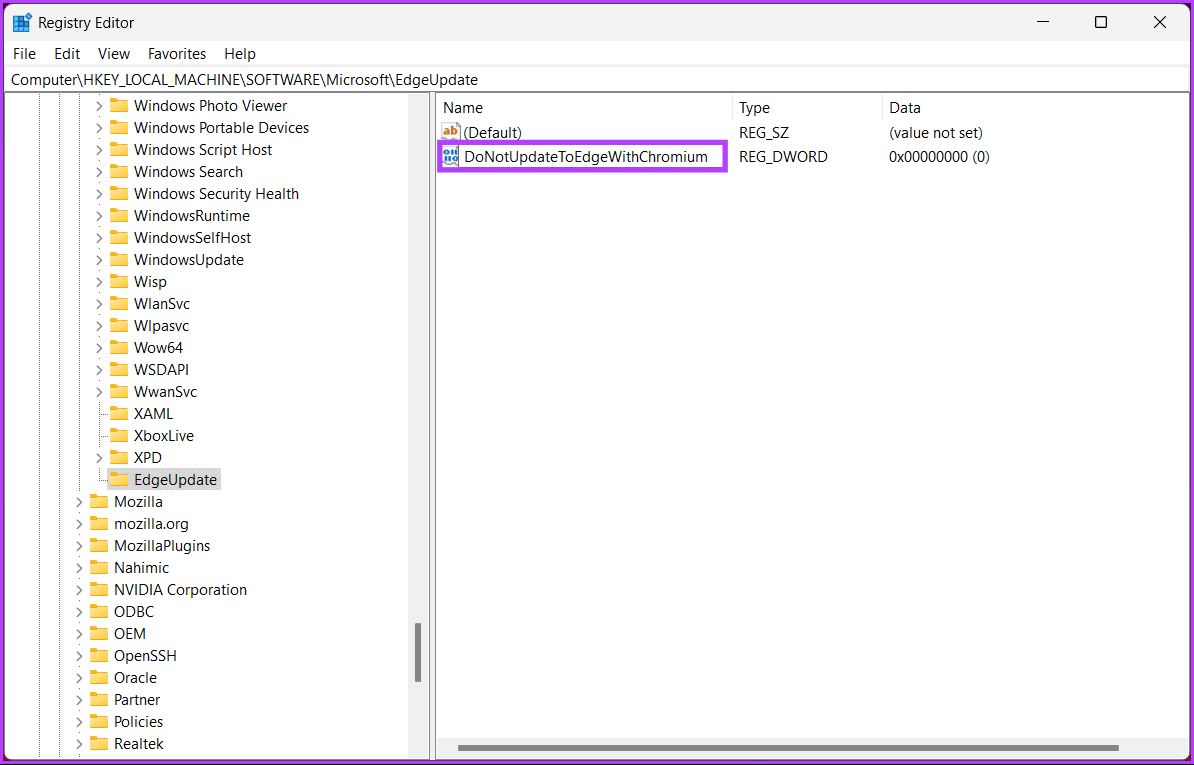The image size is (1194, 765).
Task: Open the File menu
Action: 24,54
